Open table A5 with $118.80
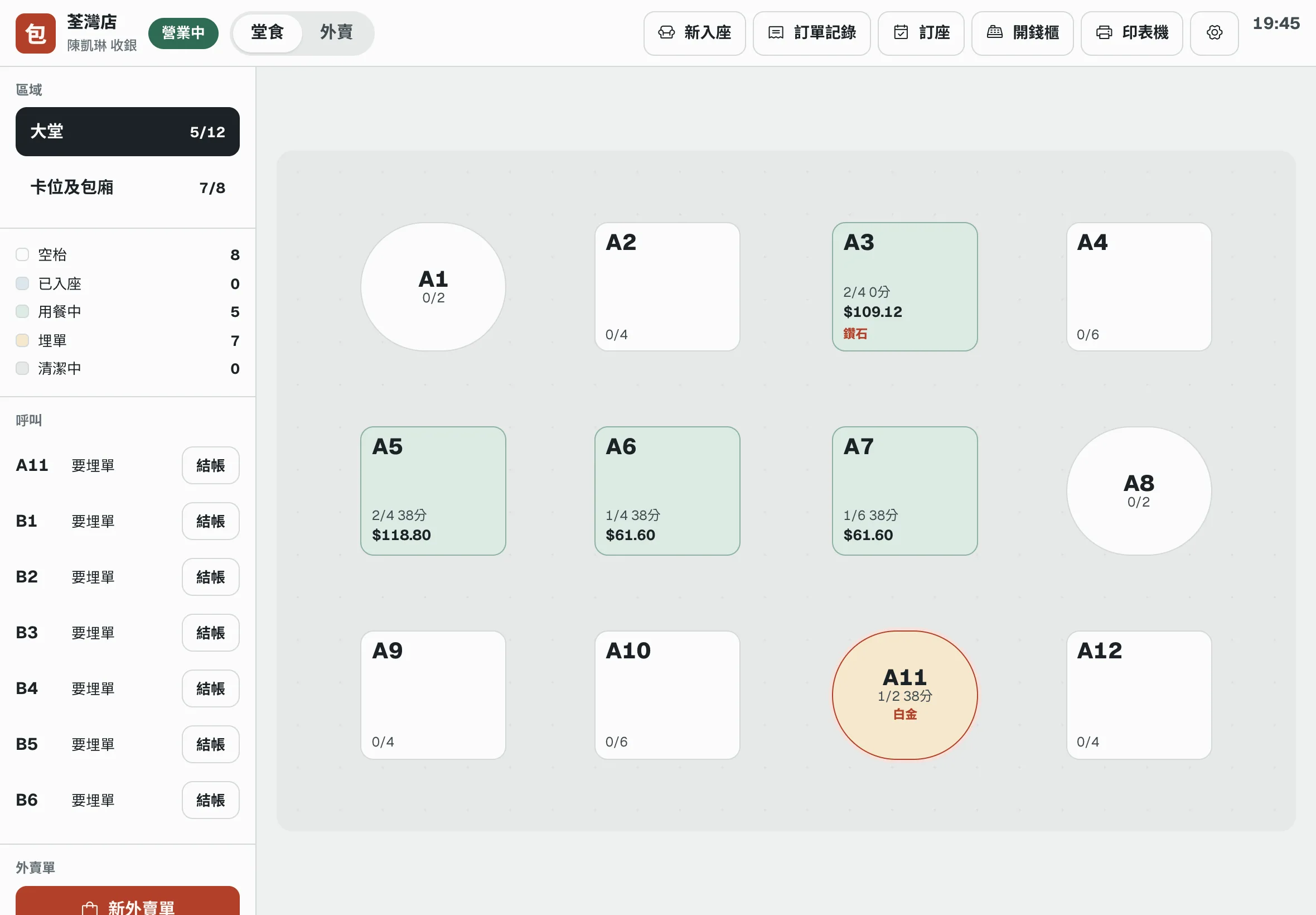This screenshot has width=1316, height=915. [433, 491]
